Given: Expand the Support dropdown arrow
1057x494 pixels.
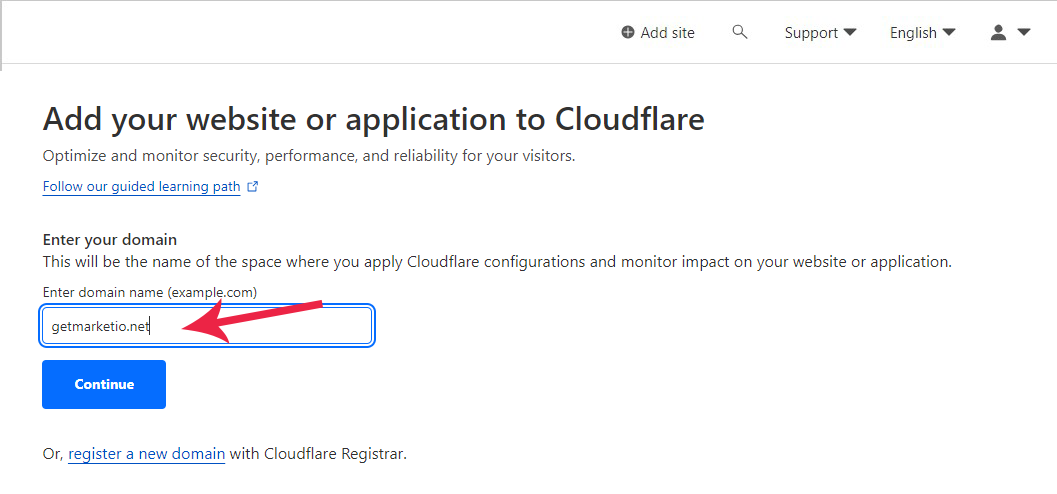Looking at the screenshot, I should coord(850,32).
